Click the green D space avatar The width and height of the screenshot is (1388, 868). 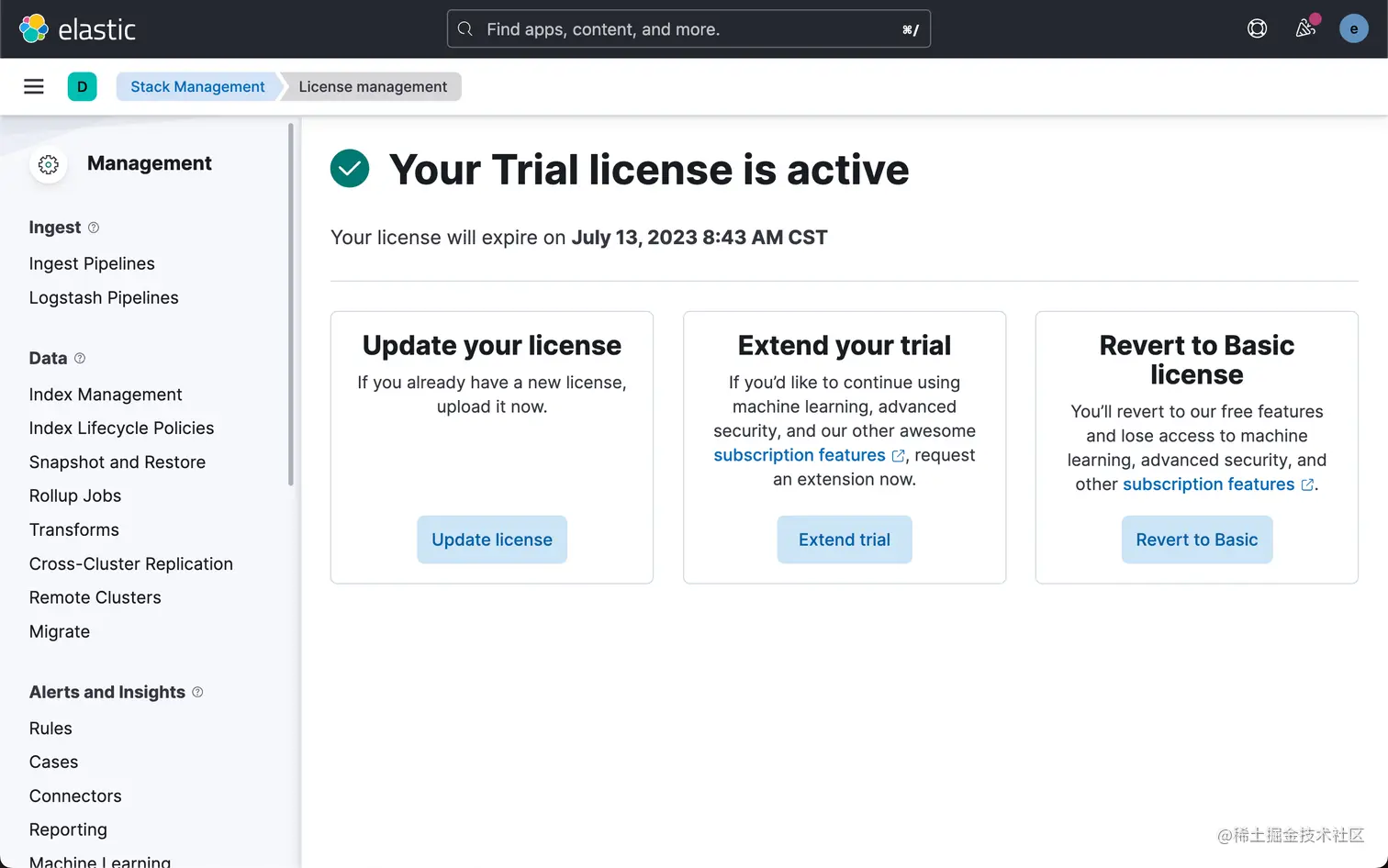(82, 86)
